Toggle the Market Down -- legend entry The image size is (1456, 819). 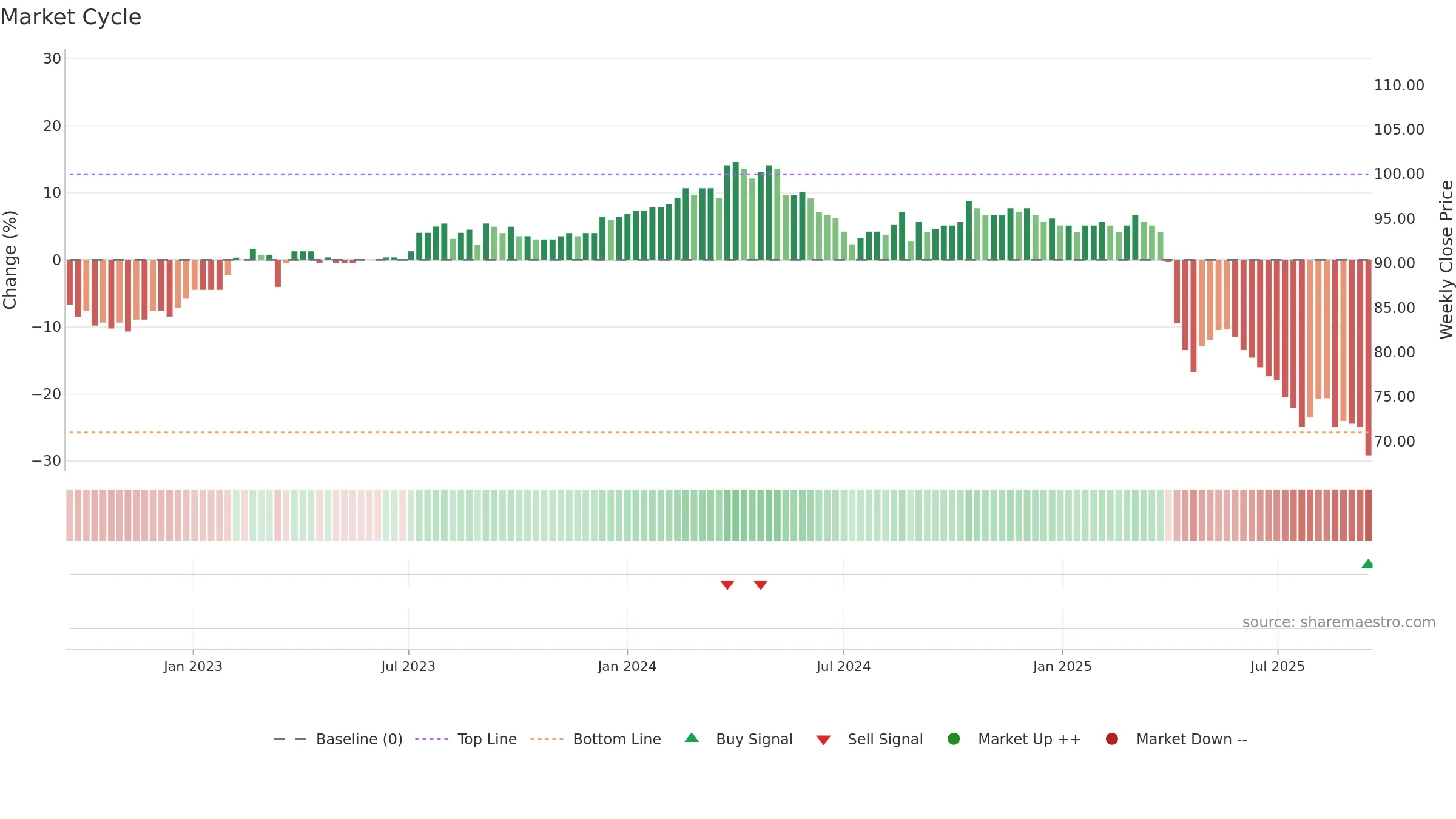point(1176,739)
